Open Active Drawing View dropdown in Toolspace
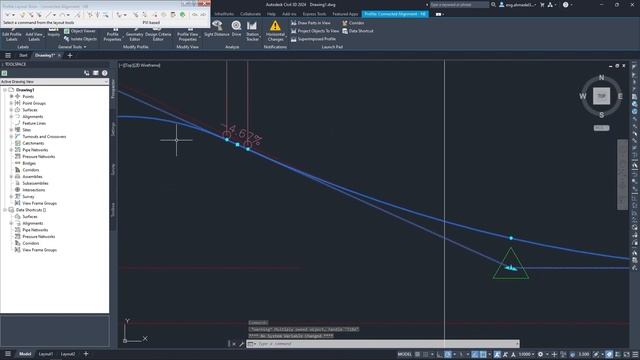 [54, 82]
